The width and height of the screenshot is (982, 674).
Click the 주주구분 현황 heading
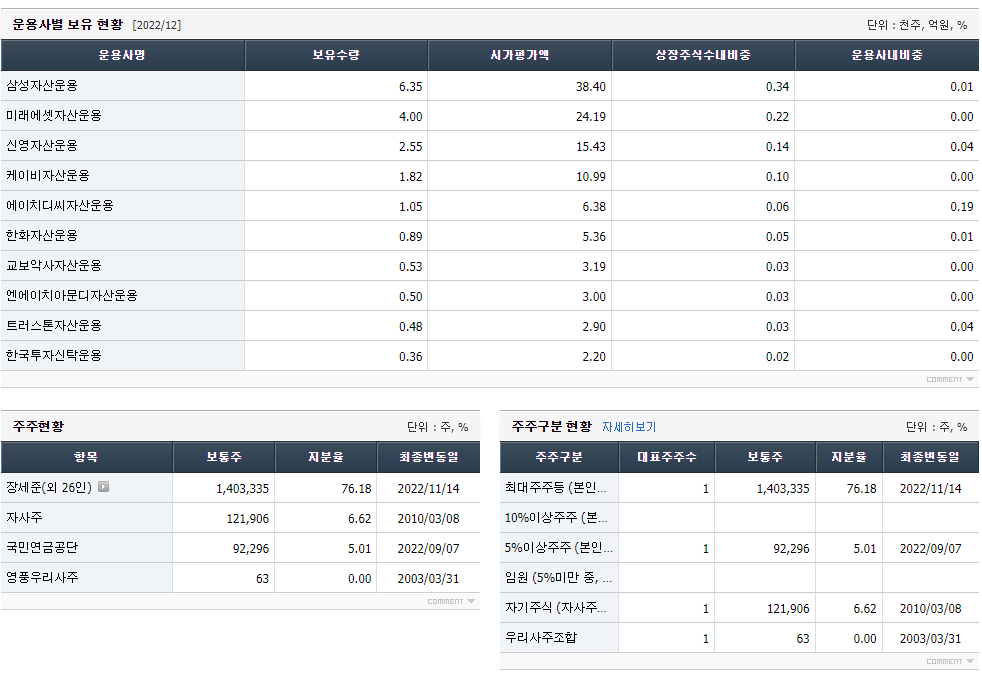[x=552, y=427]
